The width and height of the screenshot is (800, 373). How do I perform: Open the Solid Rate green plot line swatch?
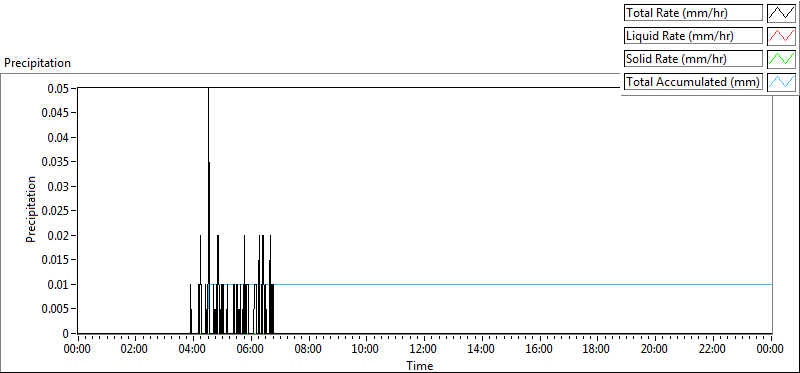click(781, 59)
